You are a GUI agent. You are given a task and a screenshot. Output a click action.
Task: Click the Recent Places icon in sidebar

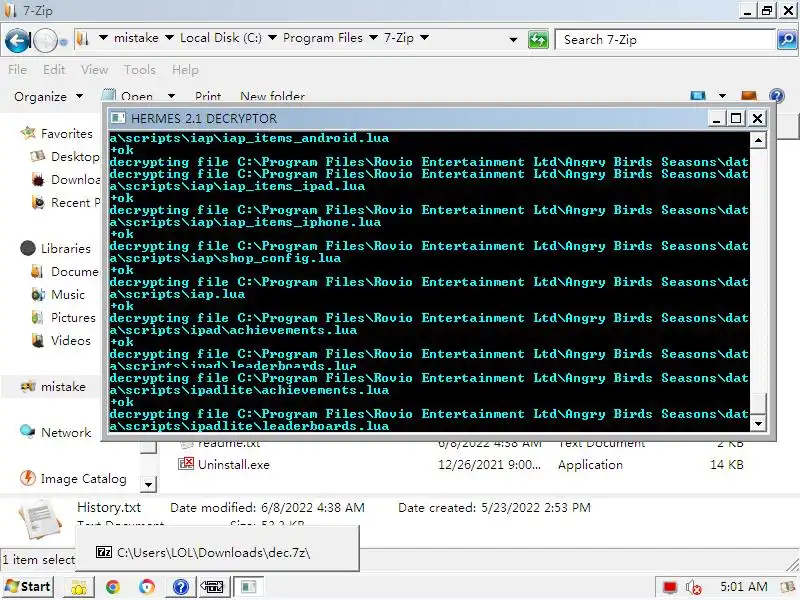[38, 203]
